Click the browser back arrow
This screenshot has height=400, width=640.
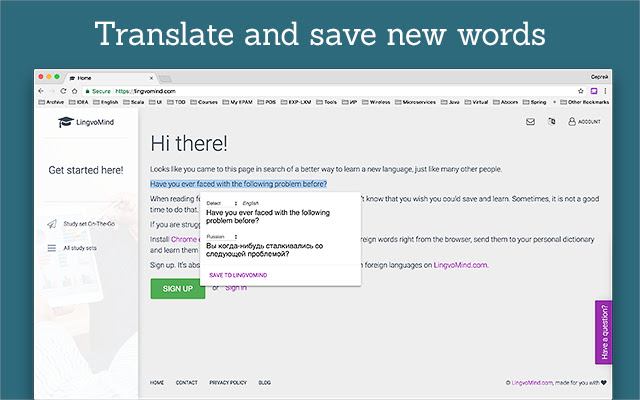pyautogui.click(x=40, y=90)
